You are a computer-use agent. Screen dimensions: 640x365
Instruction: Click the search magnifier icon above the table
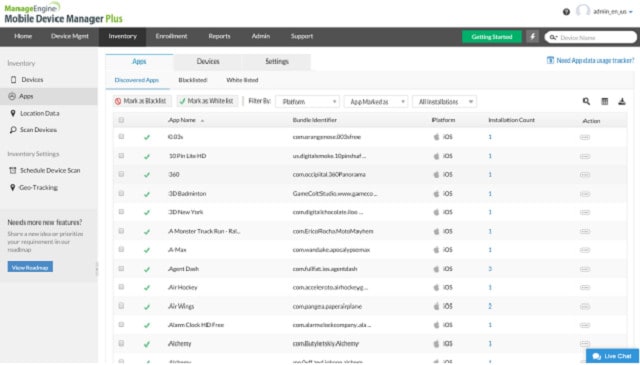pyautogui.click(x=586, y=101)
